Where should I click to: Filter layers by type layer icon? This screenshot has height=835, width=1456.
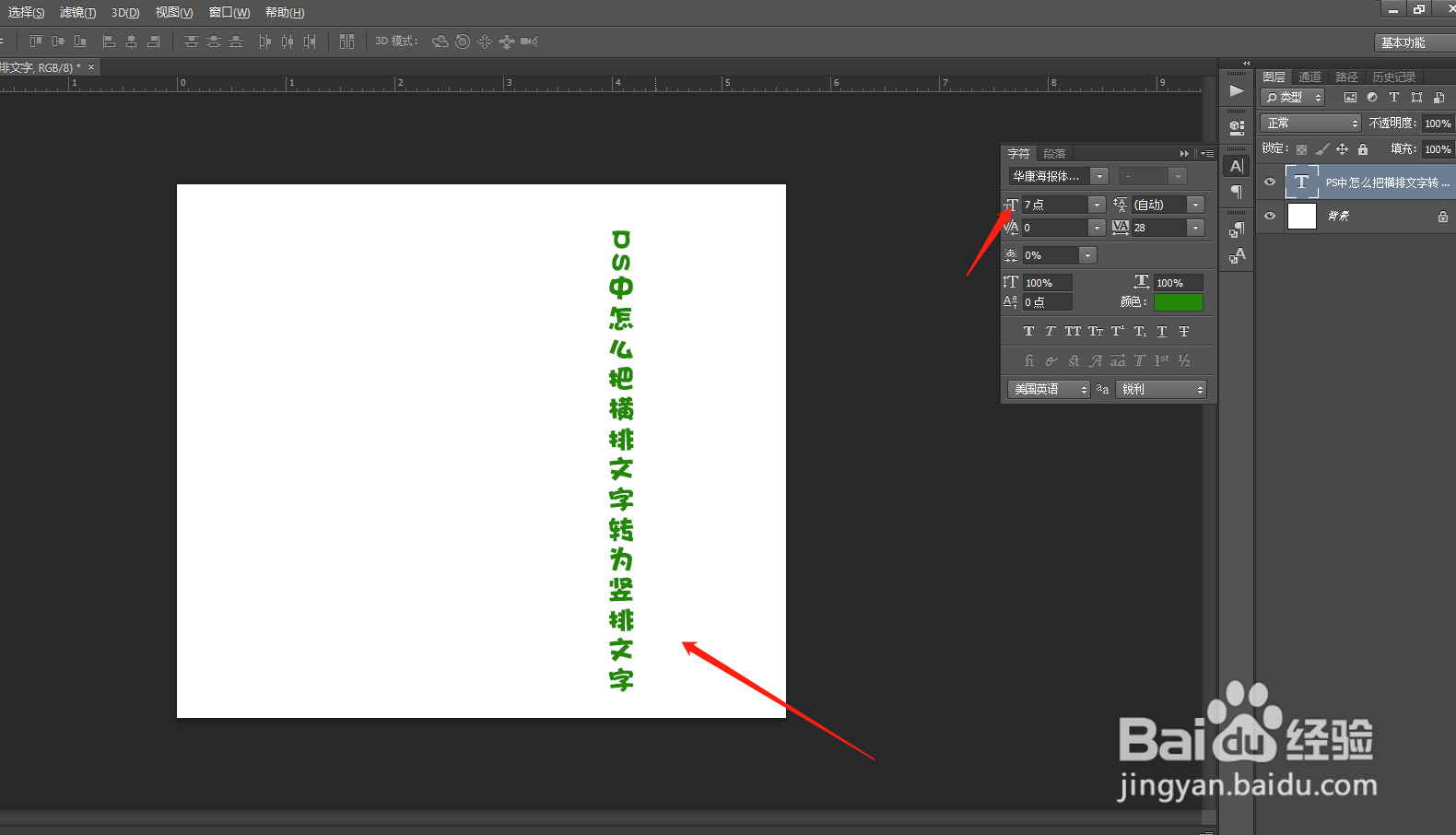point(1394,97)
